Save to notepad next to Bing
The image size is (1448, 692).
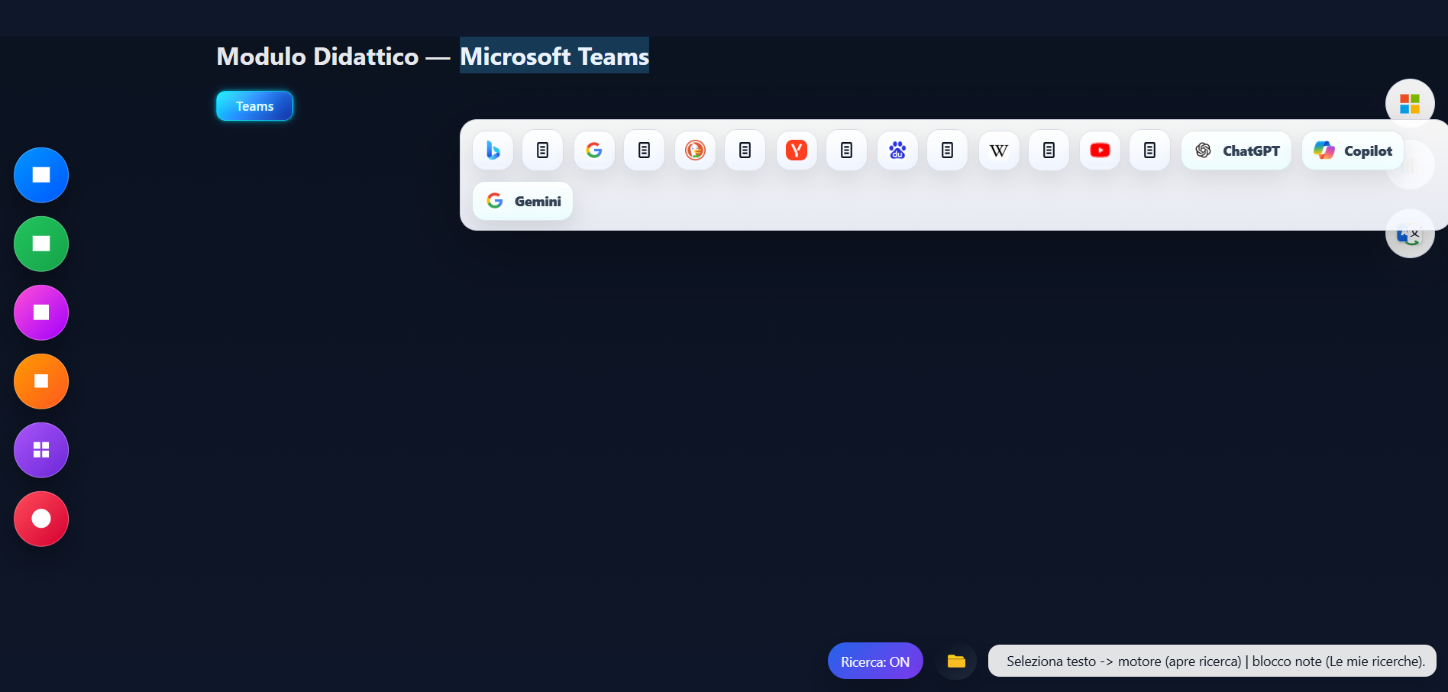click(543, 150)
